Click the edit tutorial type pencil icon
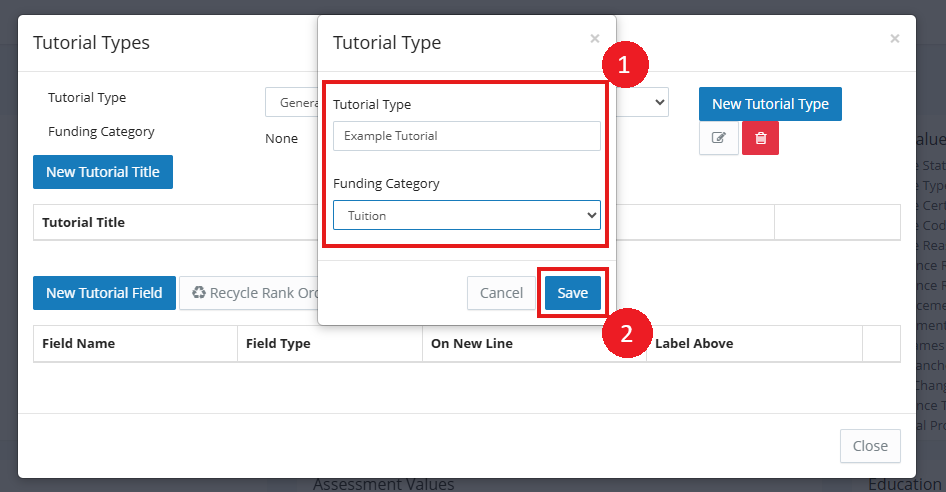946x492 pixels. 718,138
